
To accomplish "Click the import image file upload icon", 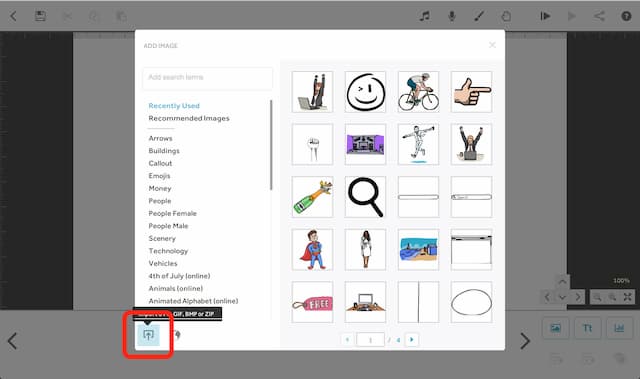I will tap(148, 335).
